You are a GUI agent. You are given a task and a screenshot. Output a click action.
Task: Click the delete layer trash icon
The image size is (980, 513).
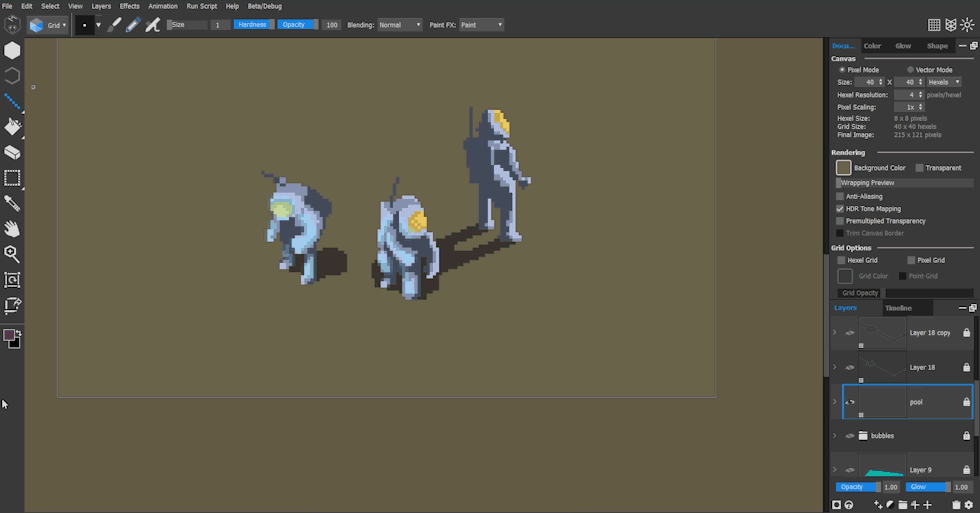click(956, 505)
